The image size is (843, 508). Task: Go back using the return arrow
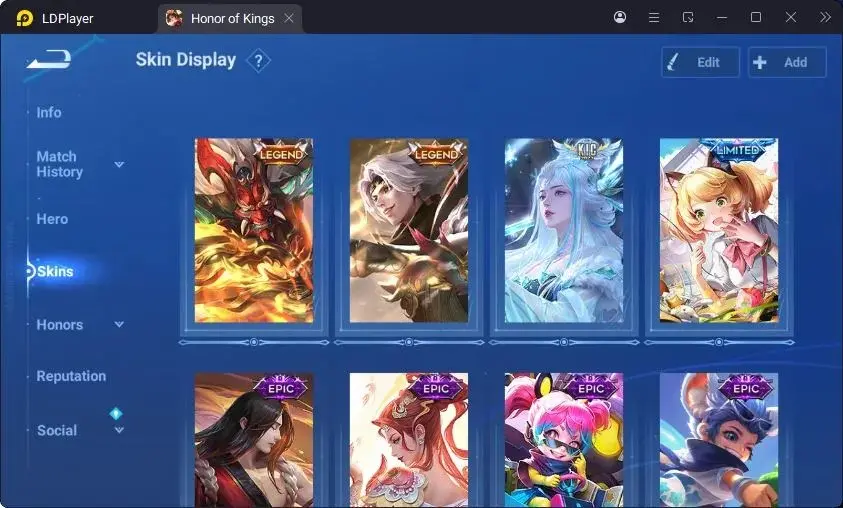pyautogui.click(x=49, y=59)
